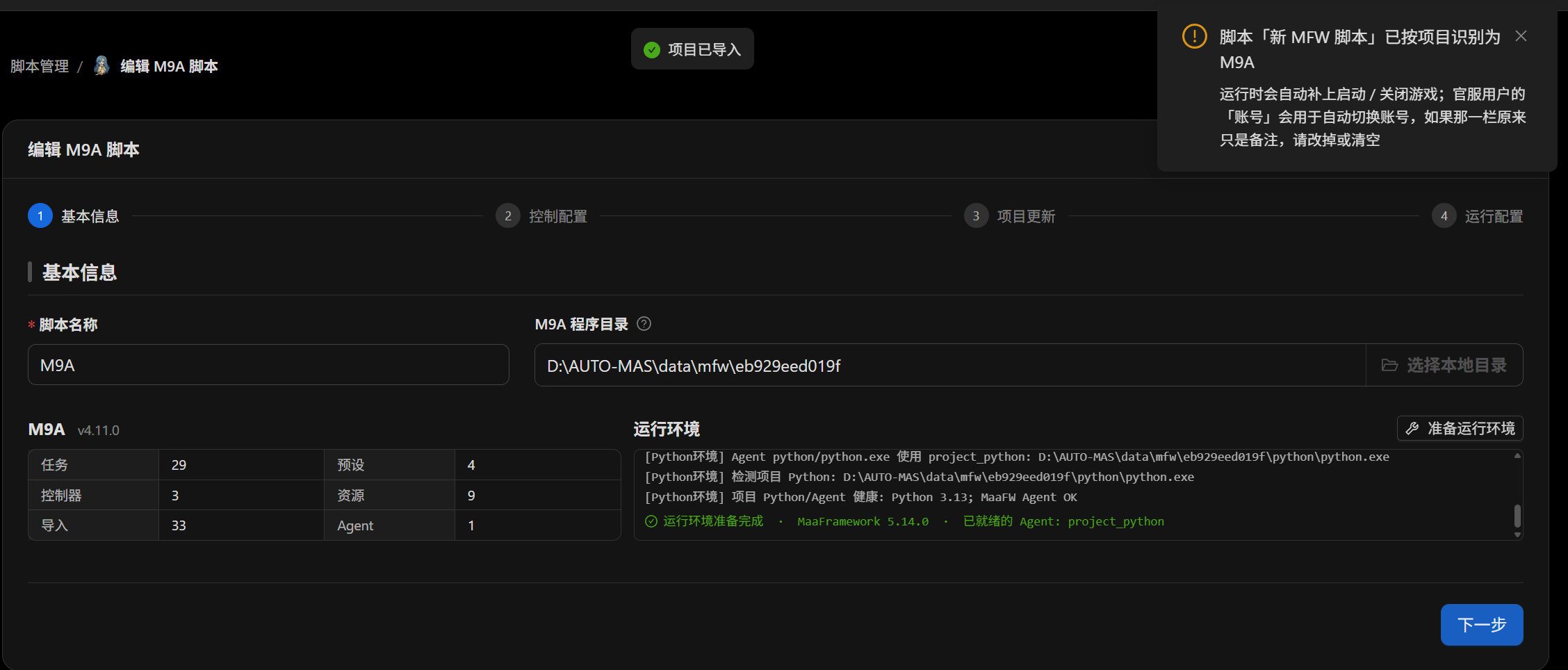Click the warning icon in the notification
Screen dimensions: 1568x670
pos(1194,36)
